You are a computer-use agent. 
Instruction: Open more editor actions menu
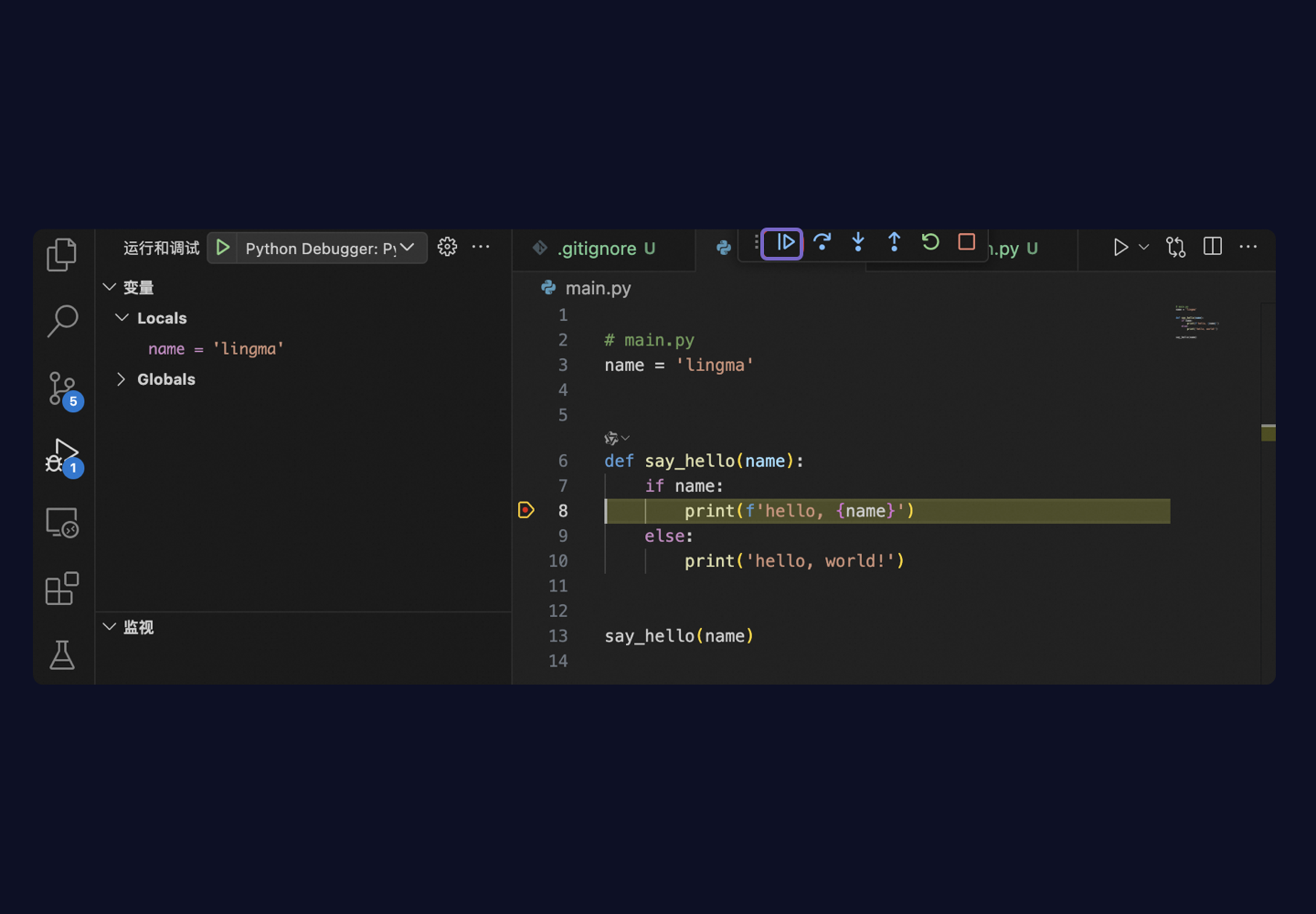[1248, 247]
